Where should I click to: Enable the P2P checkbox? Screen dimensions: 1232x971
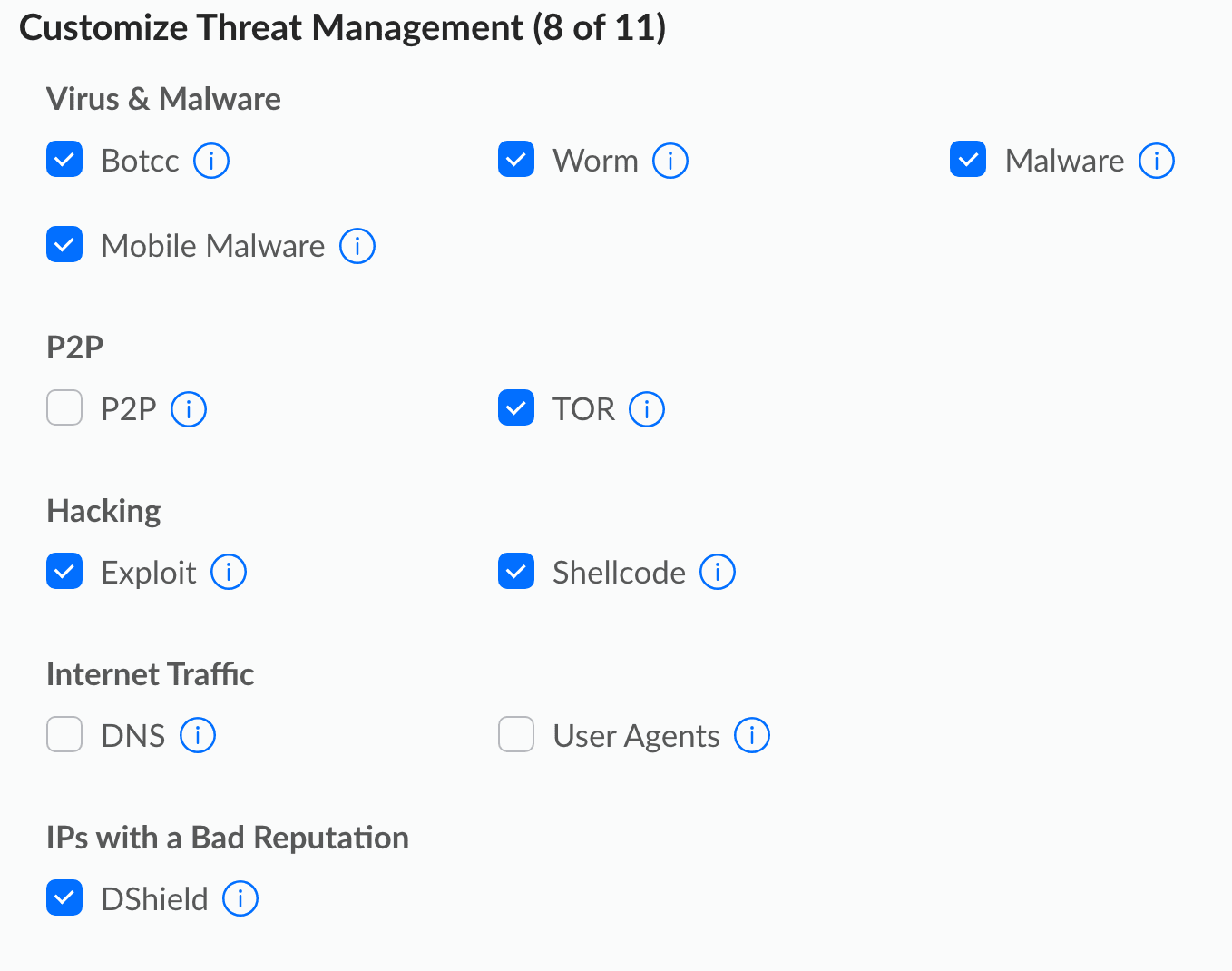click(x=64, y=408)
